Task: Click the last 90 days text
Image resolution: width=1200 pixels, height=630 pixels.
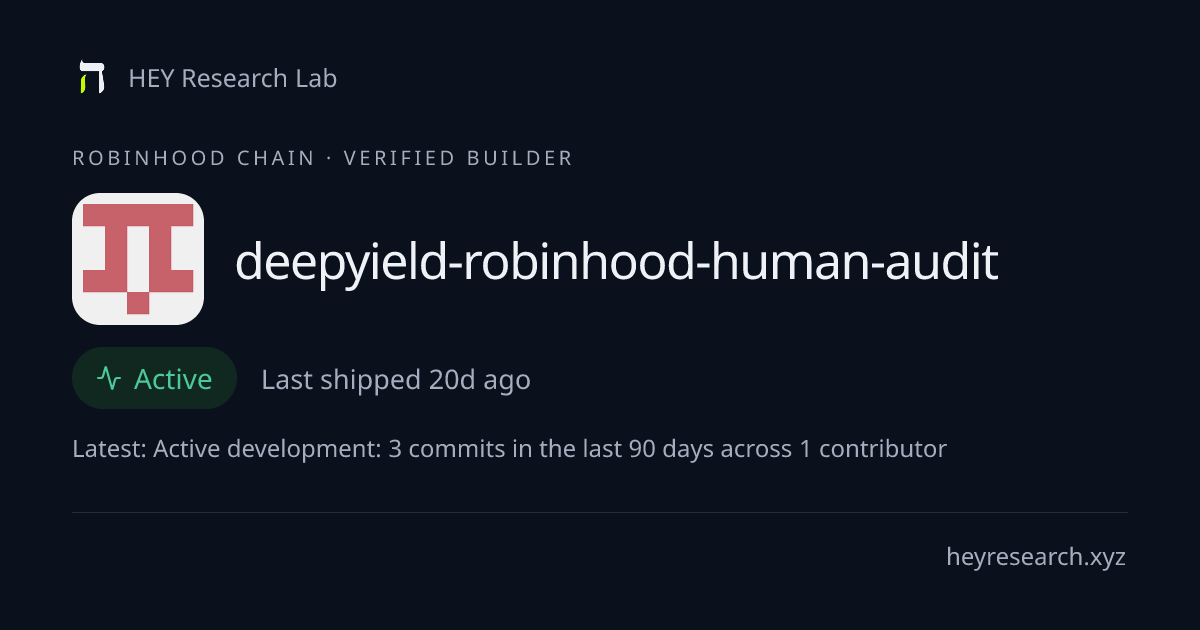Action: tap(648, 449)
